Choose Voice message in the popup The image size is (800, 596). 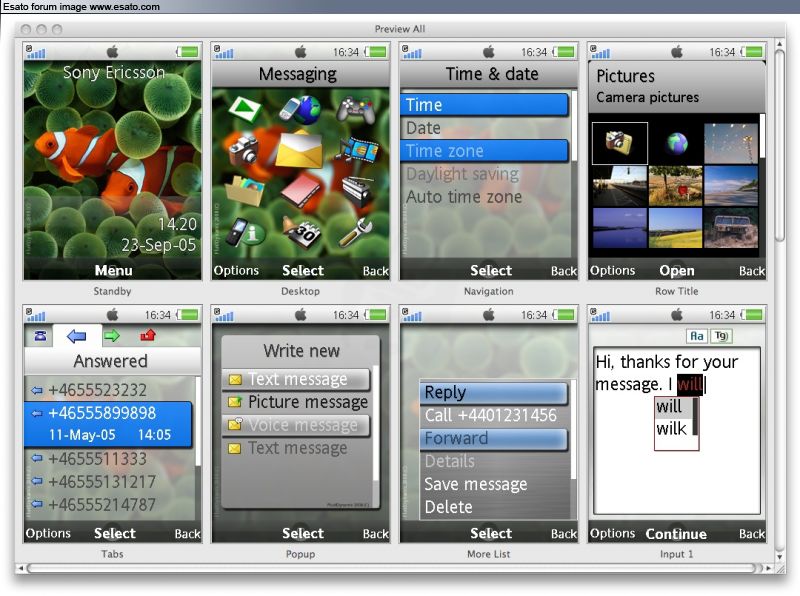[296, 425]
